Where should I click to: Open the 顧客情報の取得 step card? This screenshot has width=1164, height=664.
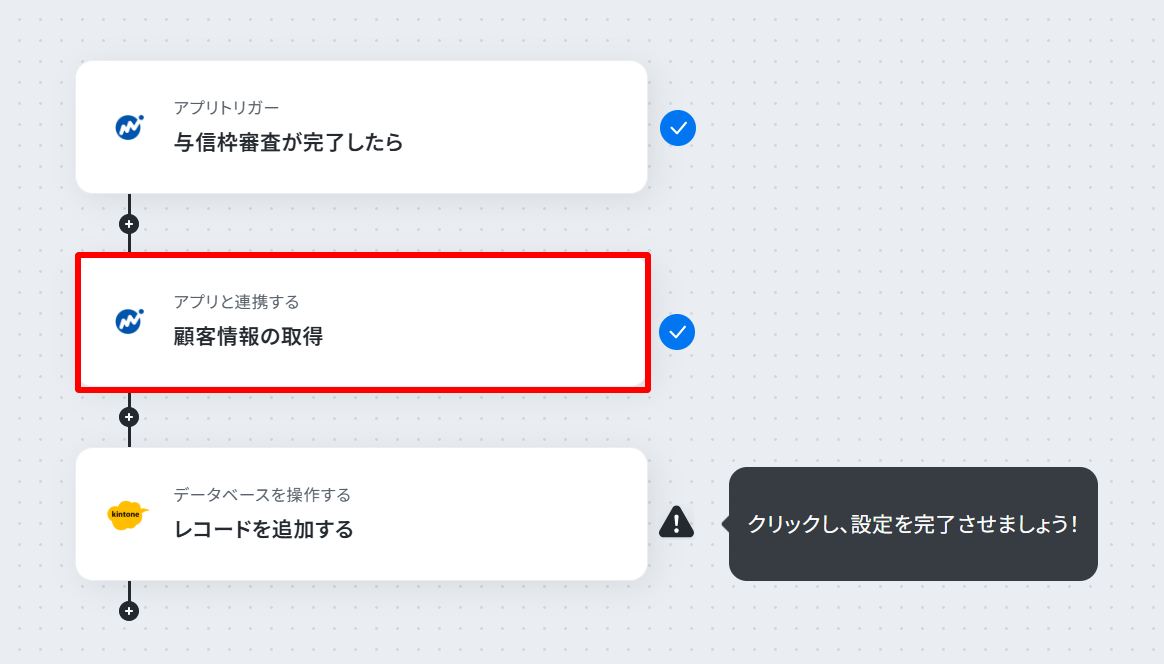362,322
